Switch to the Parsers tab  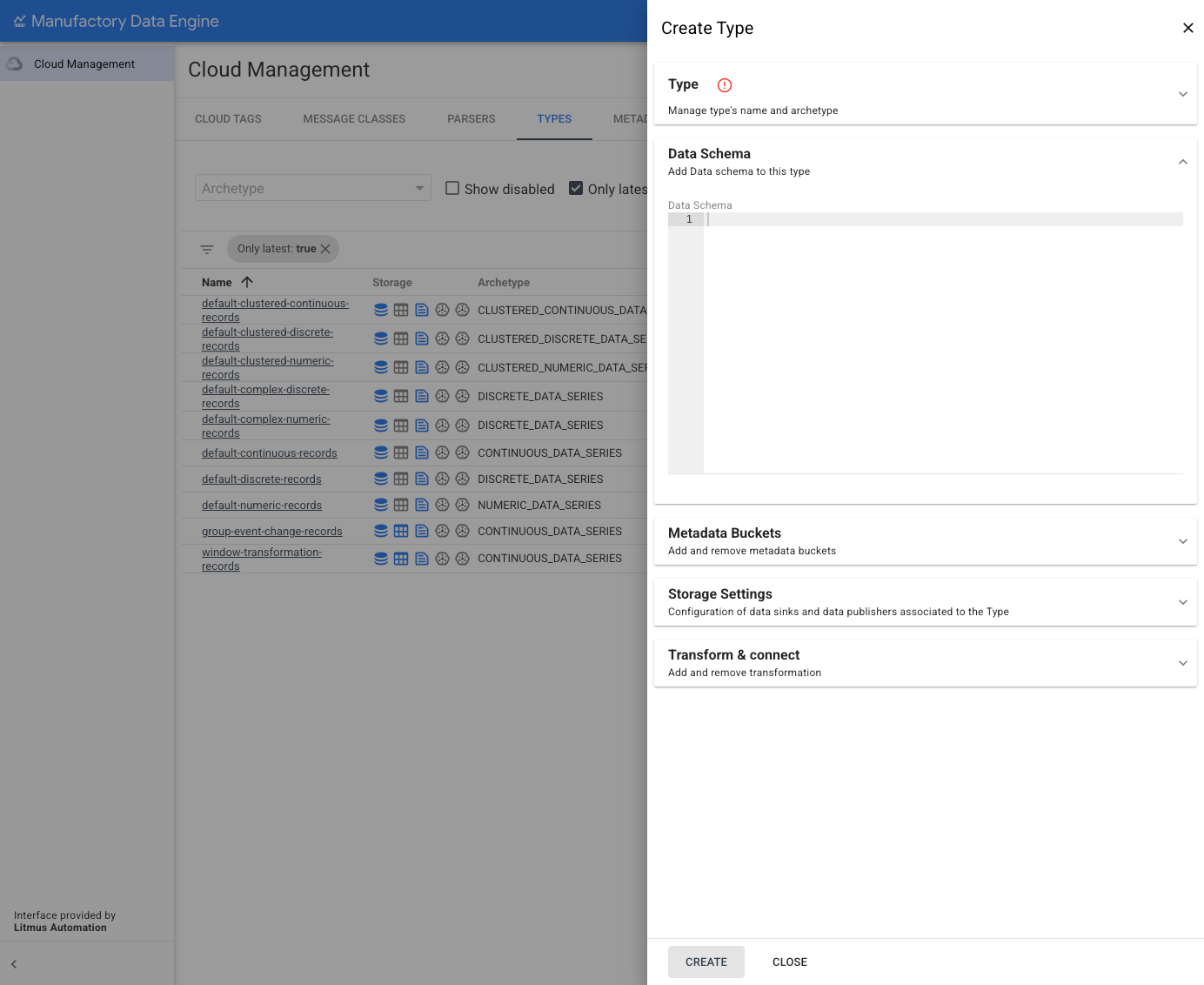tap(471, 119)
